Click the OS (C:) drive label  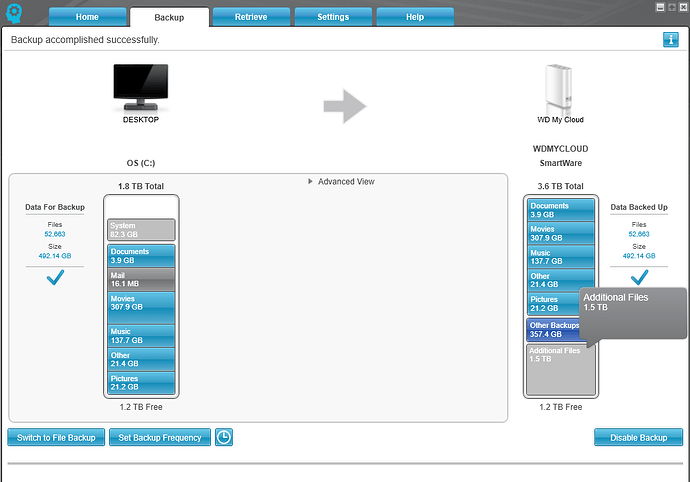(141, 163)
